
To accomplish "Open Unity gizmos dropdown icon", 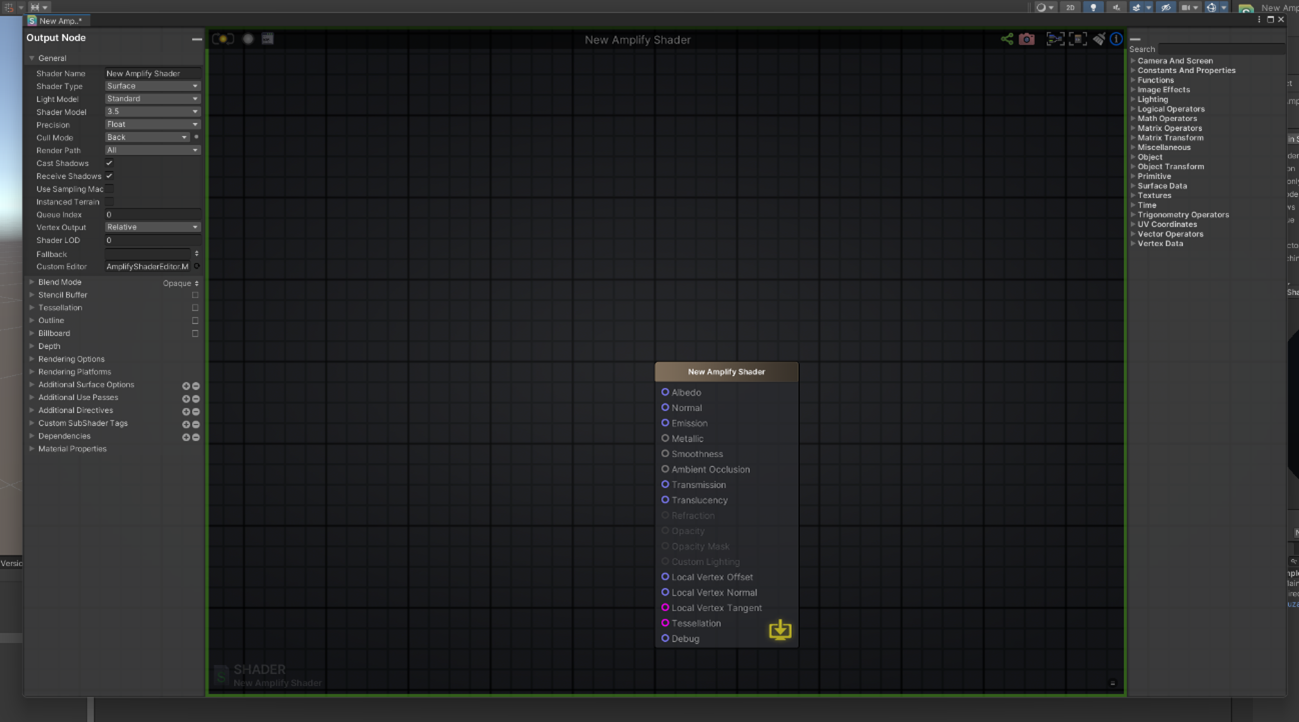I will point(1214,7).
